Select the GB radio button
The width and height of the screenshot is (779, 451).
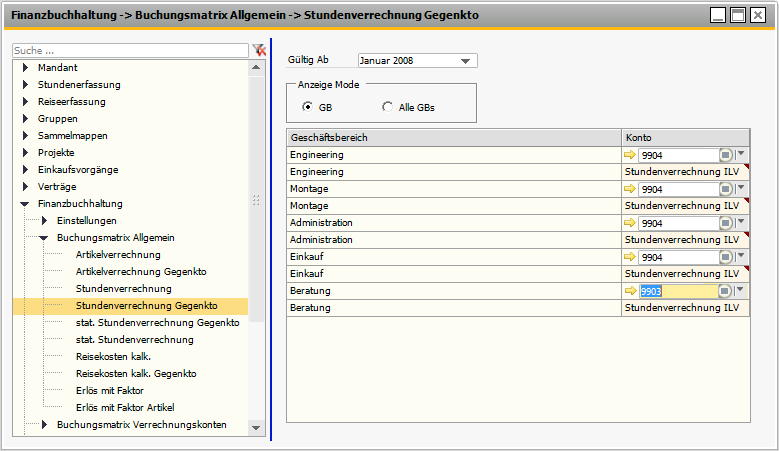pos(308,107)
